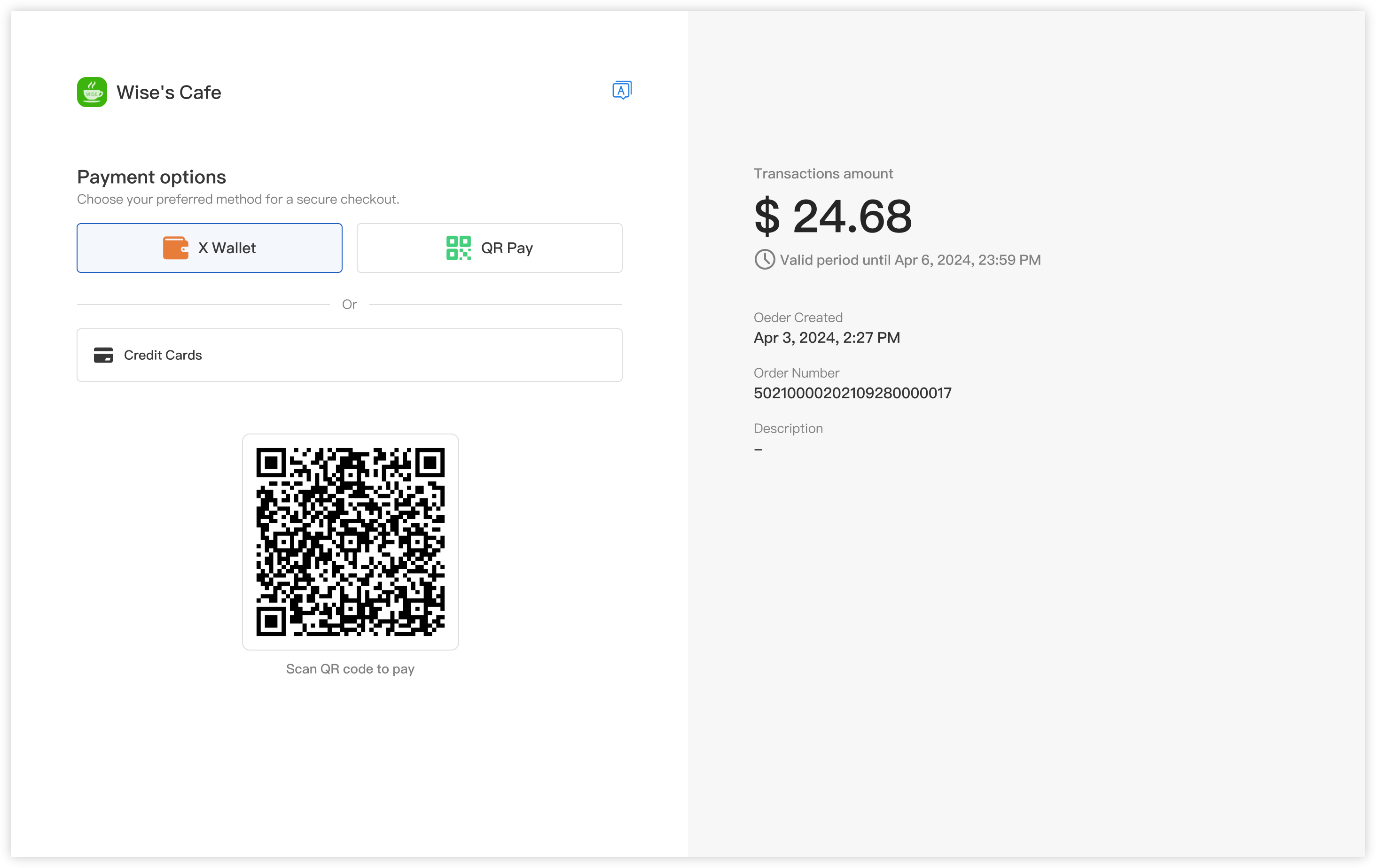1376x868 pixels.
Task: Click the green QR Pay icon
Action: coord(458,248)
